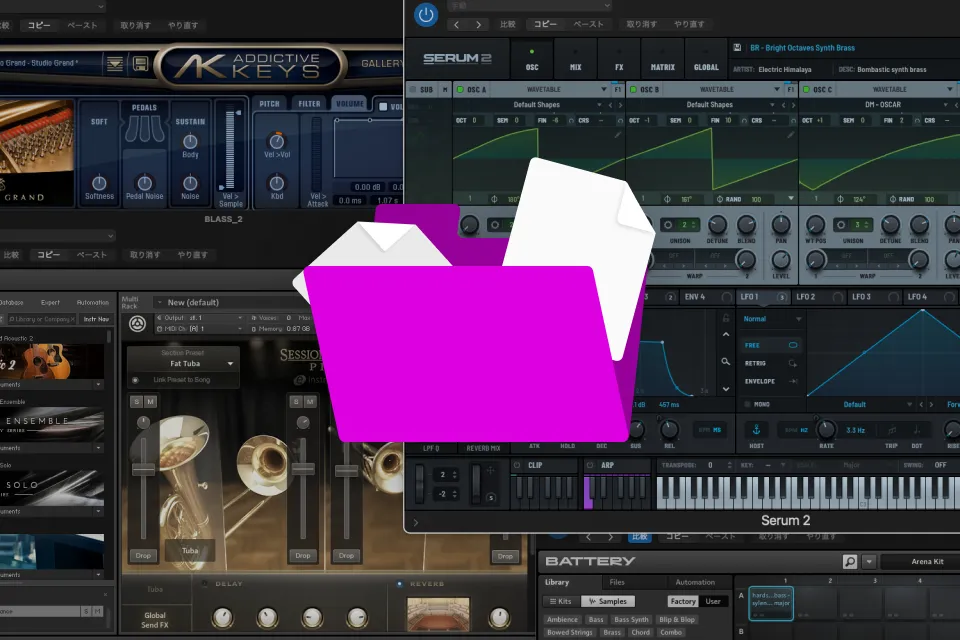Click Global Send FX in Session Horns

155,620
